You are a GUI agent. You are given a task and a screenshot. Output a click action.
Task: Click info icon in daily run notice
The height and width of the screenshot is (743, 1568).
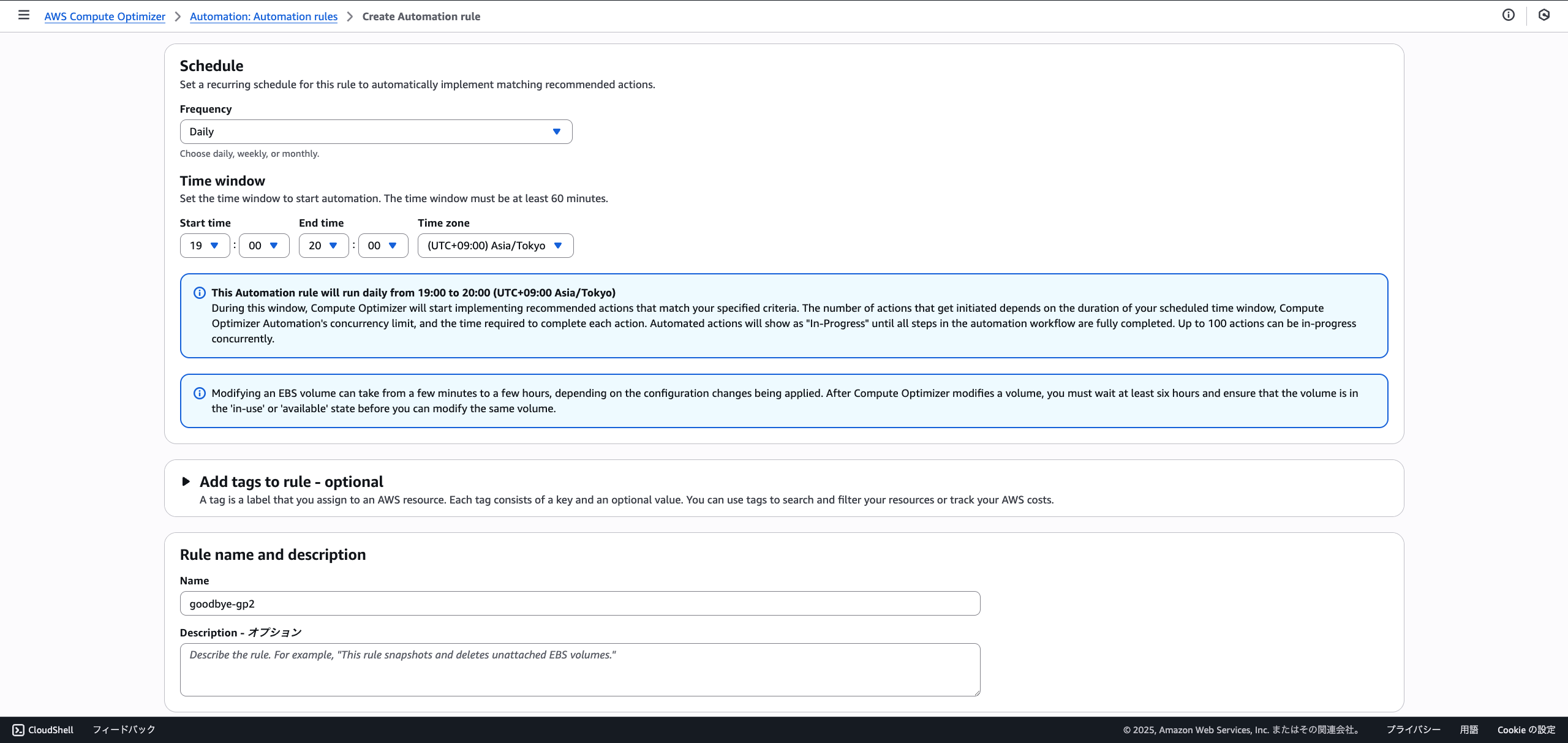click(x=200, y=293)
